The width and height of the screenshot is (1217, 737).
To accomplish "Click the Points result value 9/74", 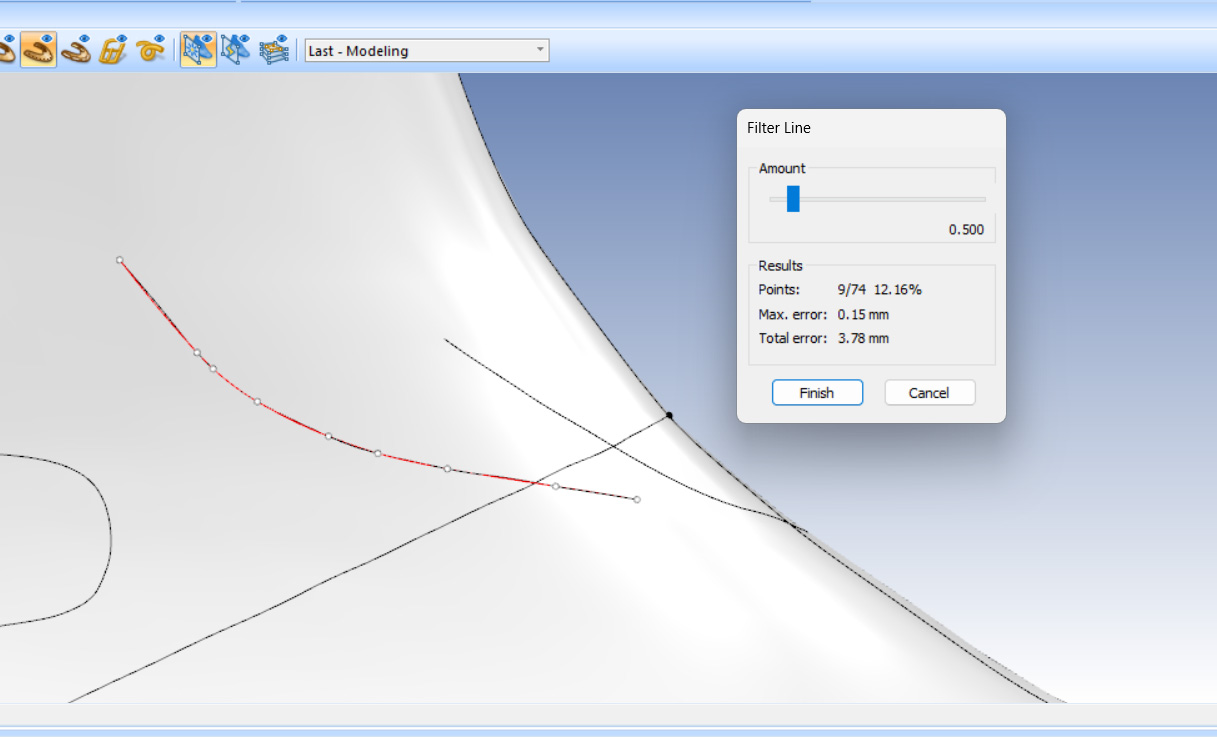I will click(851, 290).
